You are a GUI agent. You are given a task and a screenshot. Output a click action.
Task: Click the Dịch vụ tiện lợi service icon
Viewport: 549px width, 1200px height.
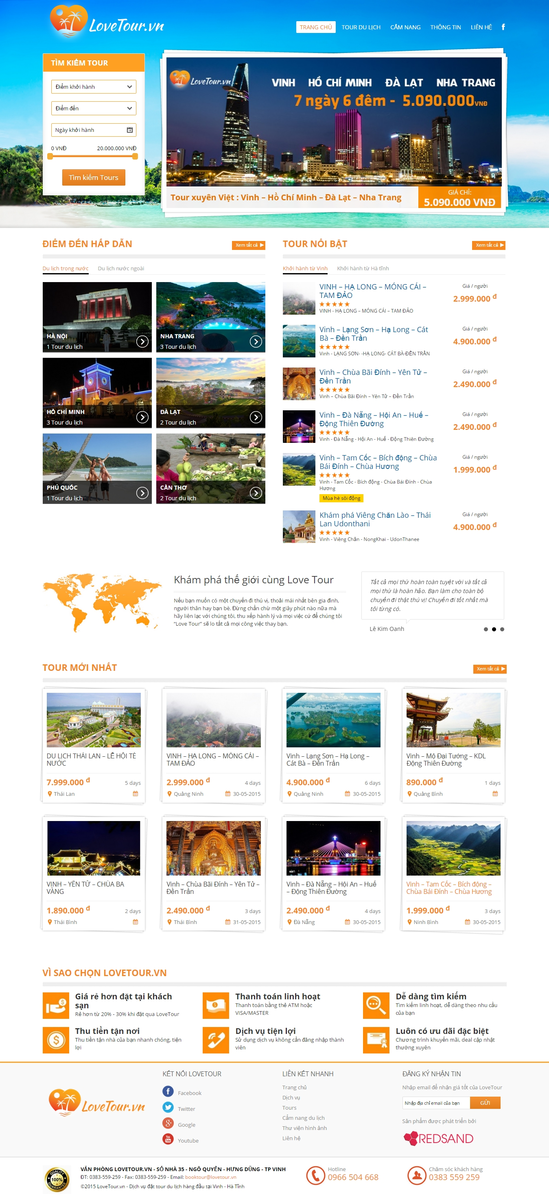[x=216, y=1038]
